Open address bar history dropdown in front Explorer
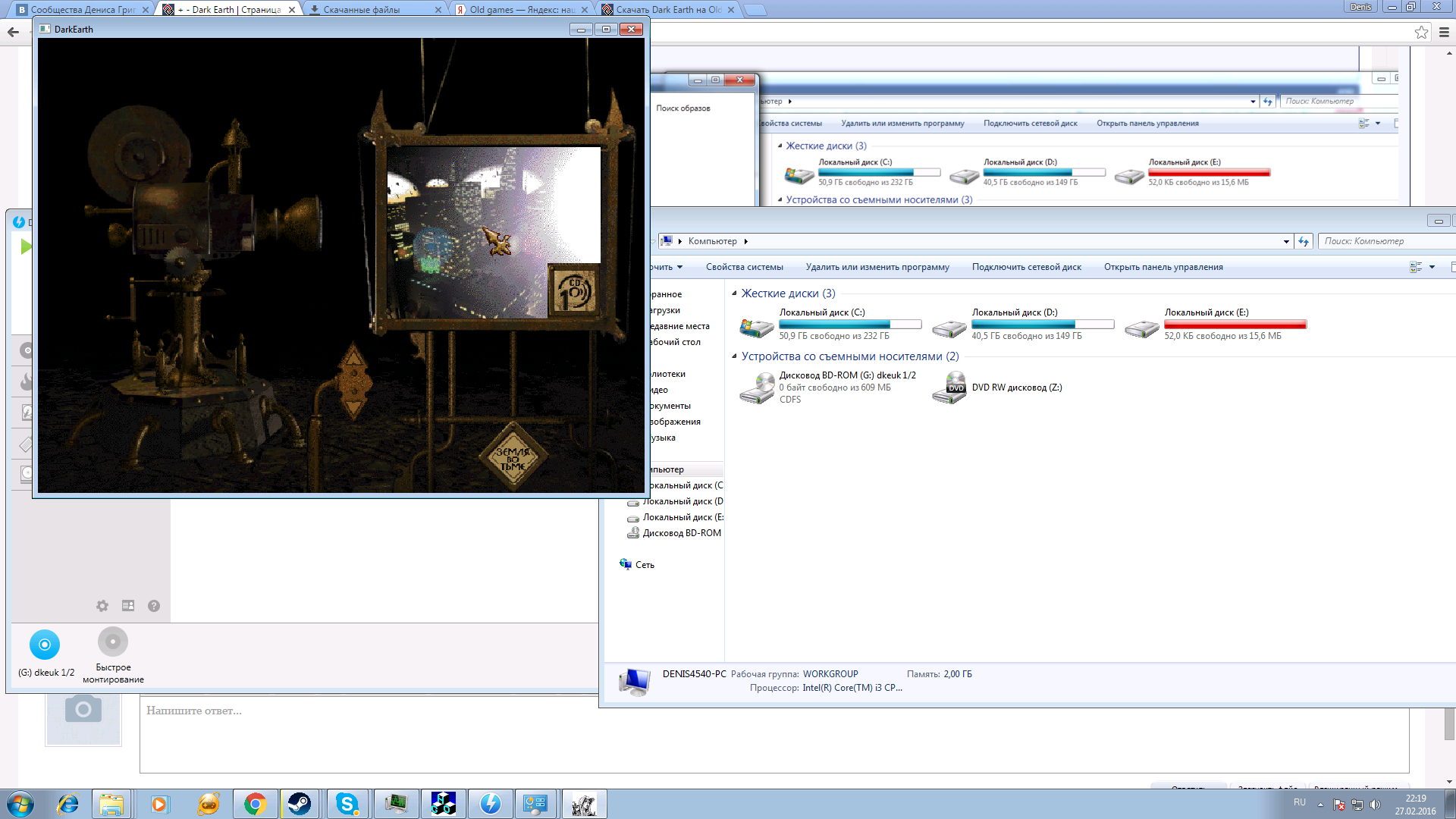 point(1286,241)
